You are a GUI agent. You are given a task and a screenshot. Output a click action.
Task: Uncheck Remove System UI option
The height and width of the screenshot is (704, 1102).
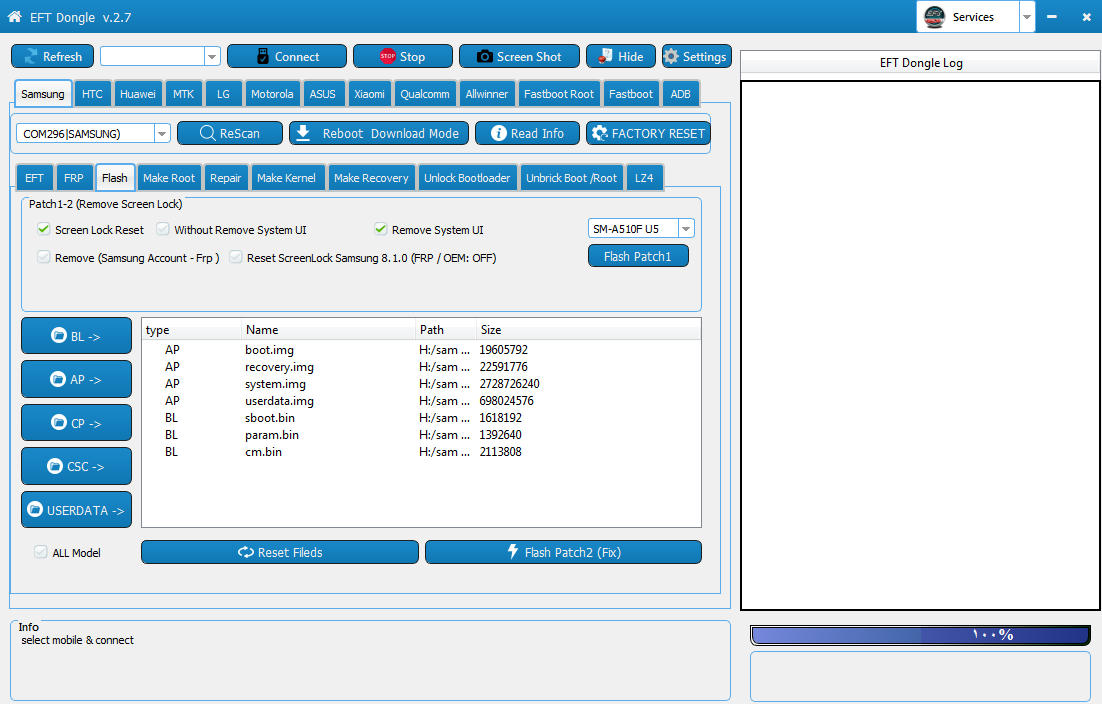[380, 229]
